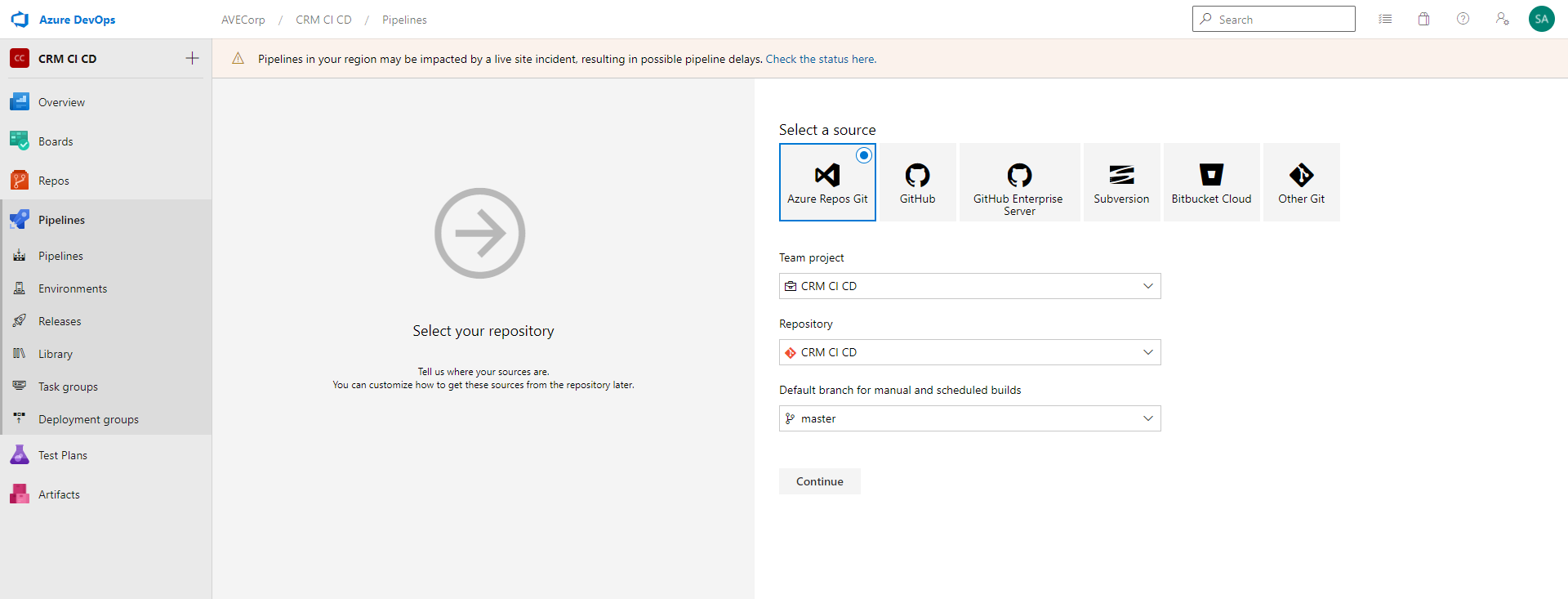Click the large arrow circle graphic
This screenshot has width=1568, height=599.
(480, 233)
